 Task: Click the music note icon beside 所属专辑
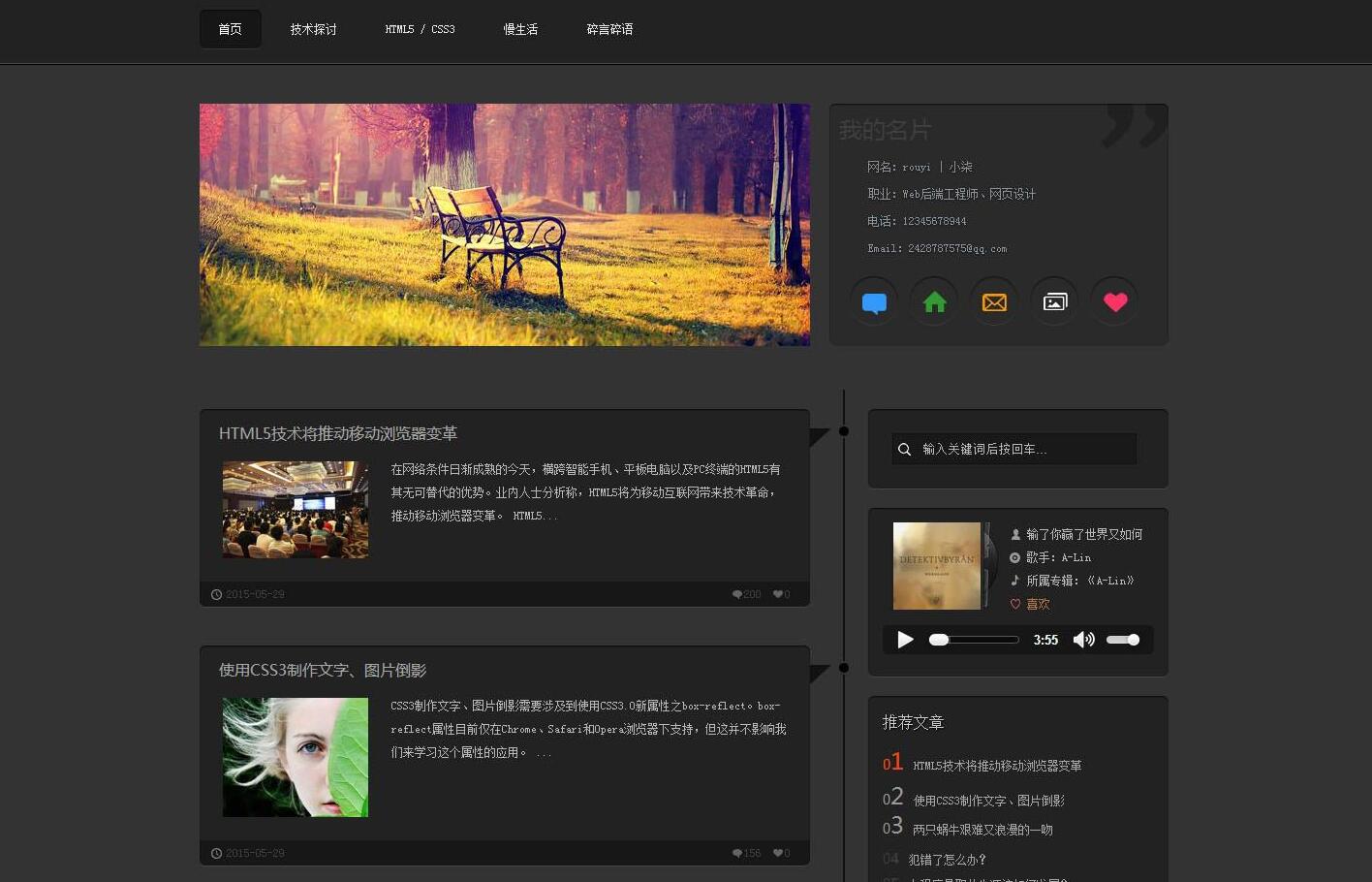pos(1015,581)
